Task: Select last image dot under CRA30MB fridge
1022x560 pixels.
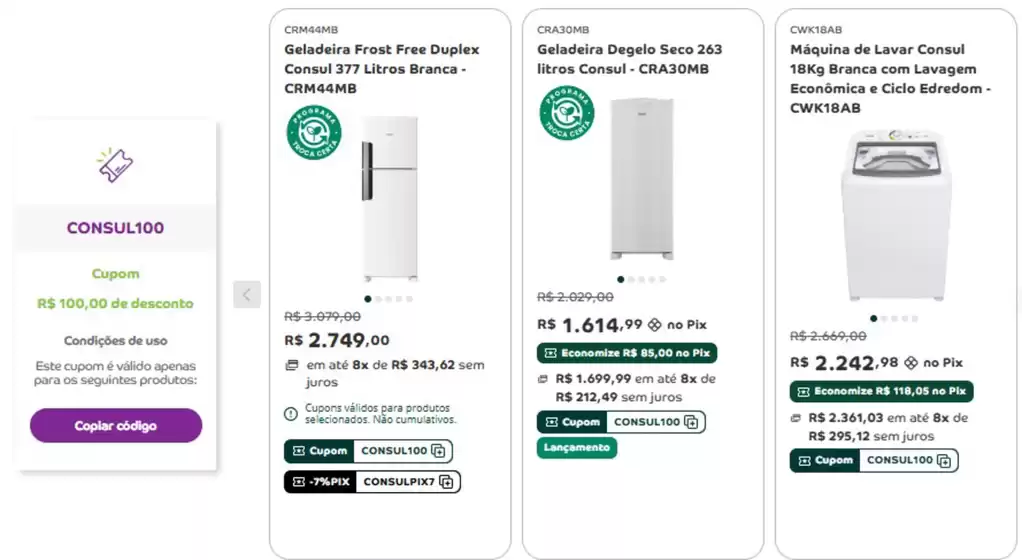Action: pos(661,280)
